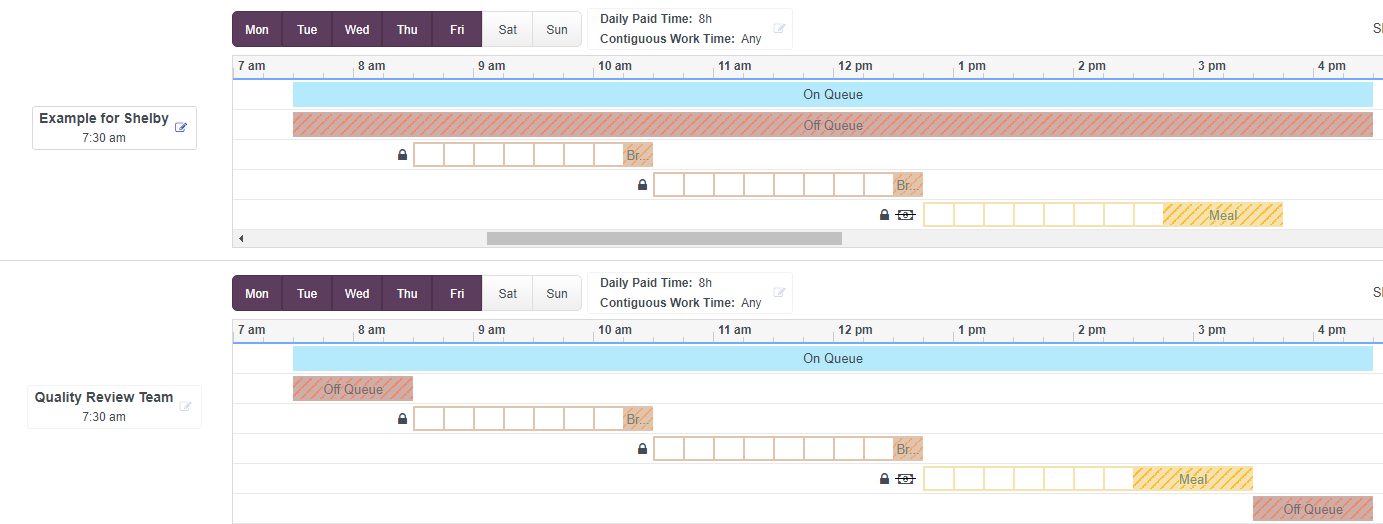Select the top shift's full-length Off Queue bar
The height and width of the screenshot is (524, 1383).
832,125
